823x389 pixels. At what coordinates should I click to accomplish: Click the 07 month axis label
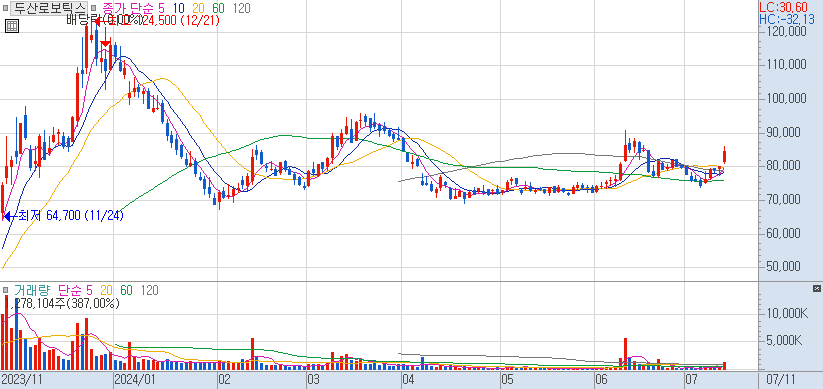[691, 380]
